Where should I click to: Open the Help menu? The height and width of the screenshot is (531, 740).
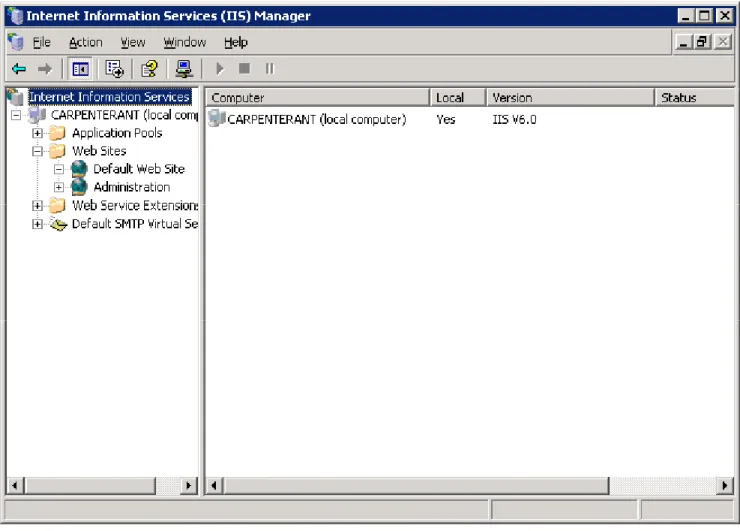click(x=235, y=42)
